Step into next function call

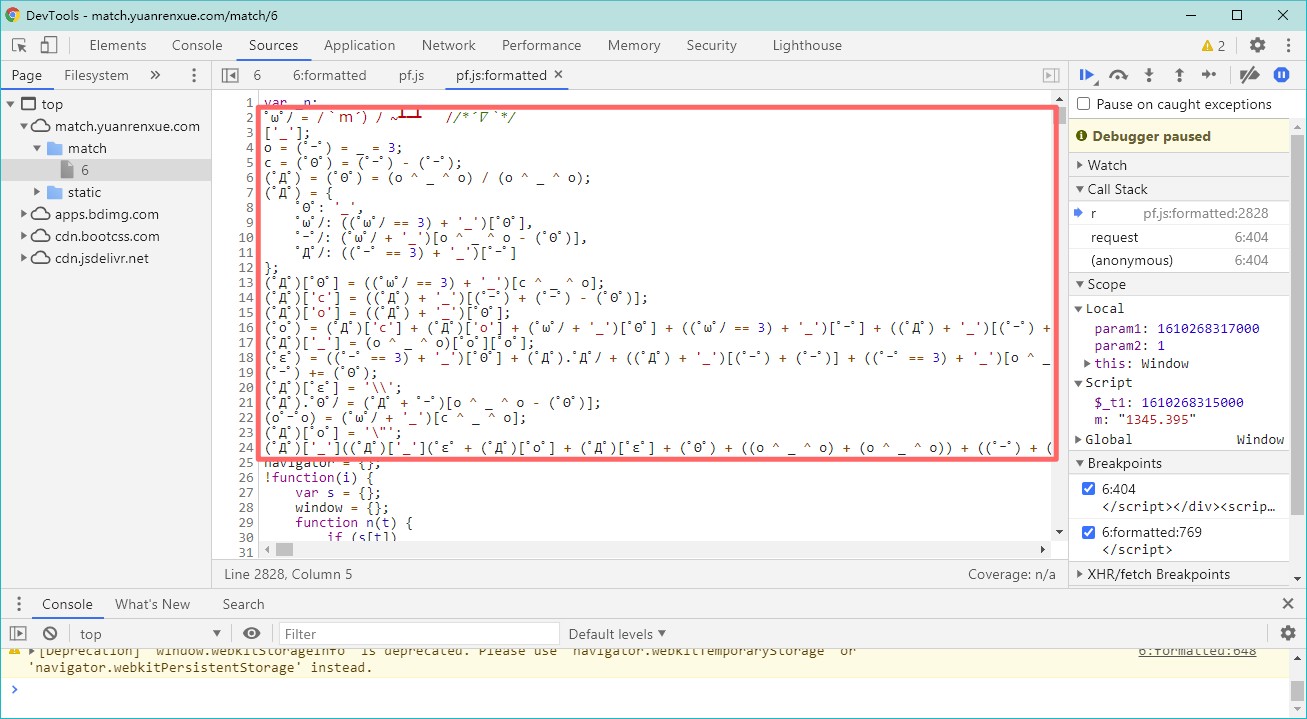(x=1149, y=75)
